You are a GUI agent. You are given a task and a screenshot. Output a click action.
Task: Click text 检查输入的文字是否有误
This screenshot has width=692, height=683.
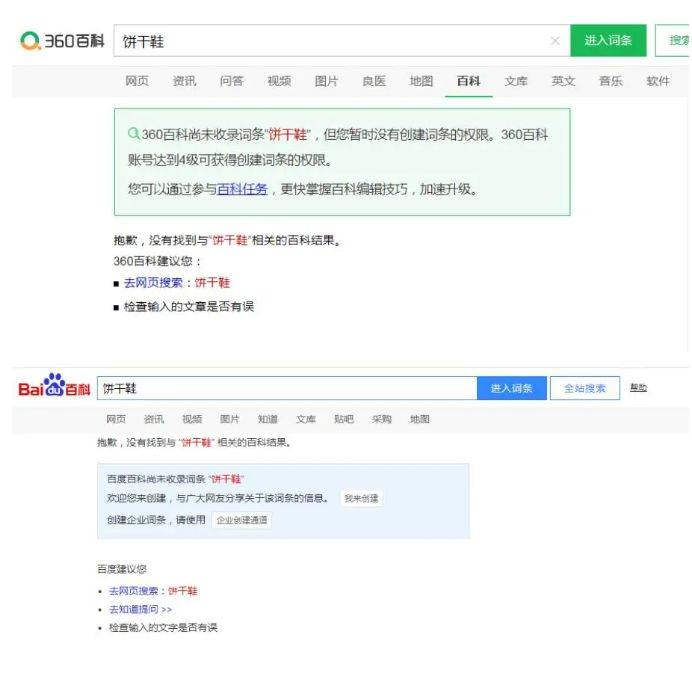point(163,627)
